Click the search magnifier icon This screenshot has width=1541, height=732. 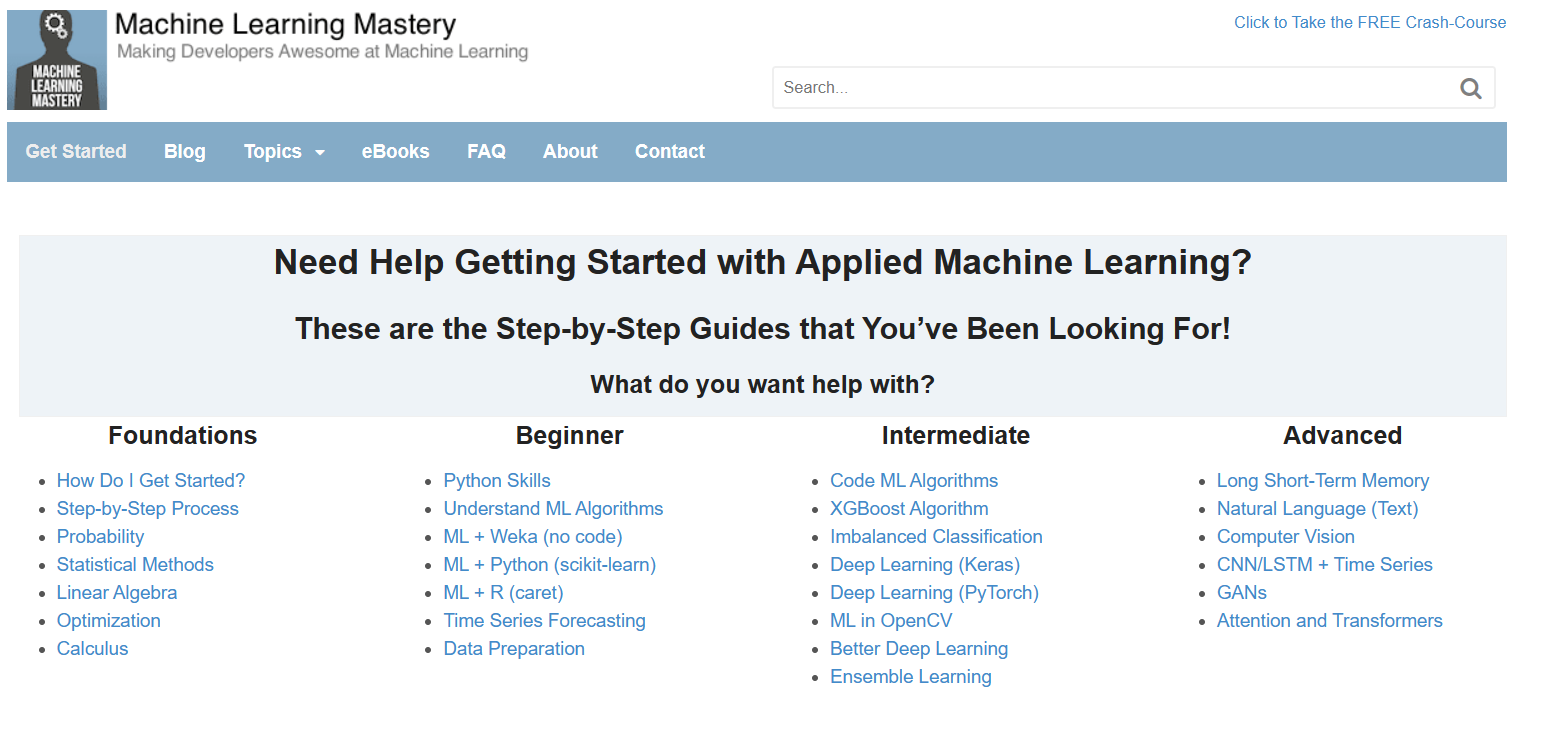(x=1470, y=88)
